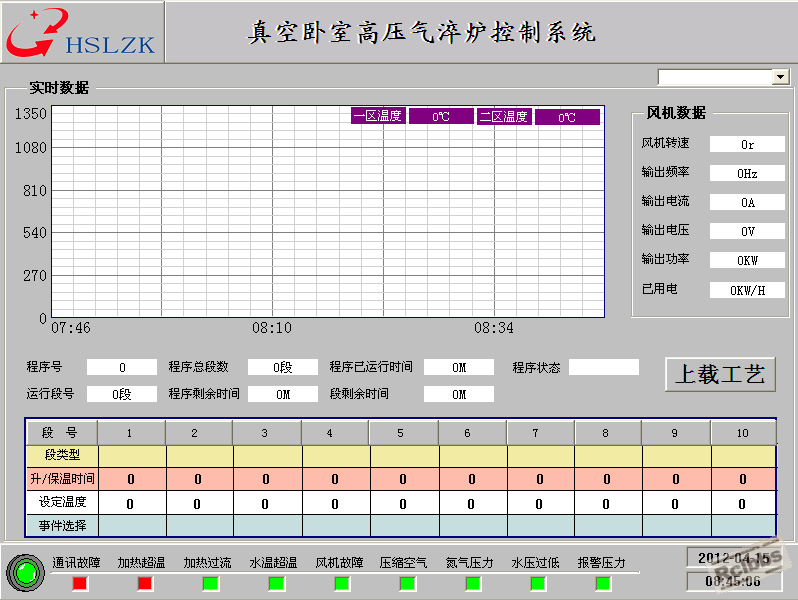Click the 输出电压 value 0V
798x600 pixels.
(747, 232)
